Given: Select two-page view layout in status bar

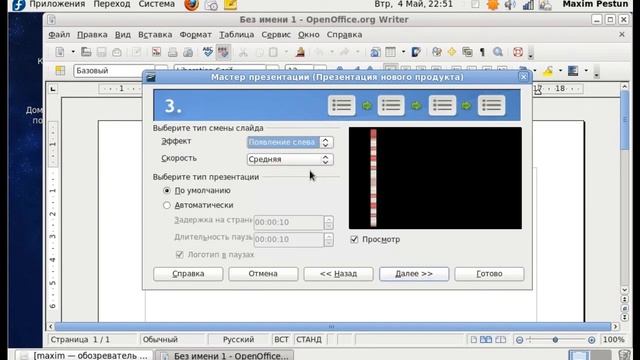Looking at the screenshot, I should (x=486, y=340).
